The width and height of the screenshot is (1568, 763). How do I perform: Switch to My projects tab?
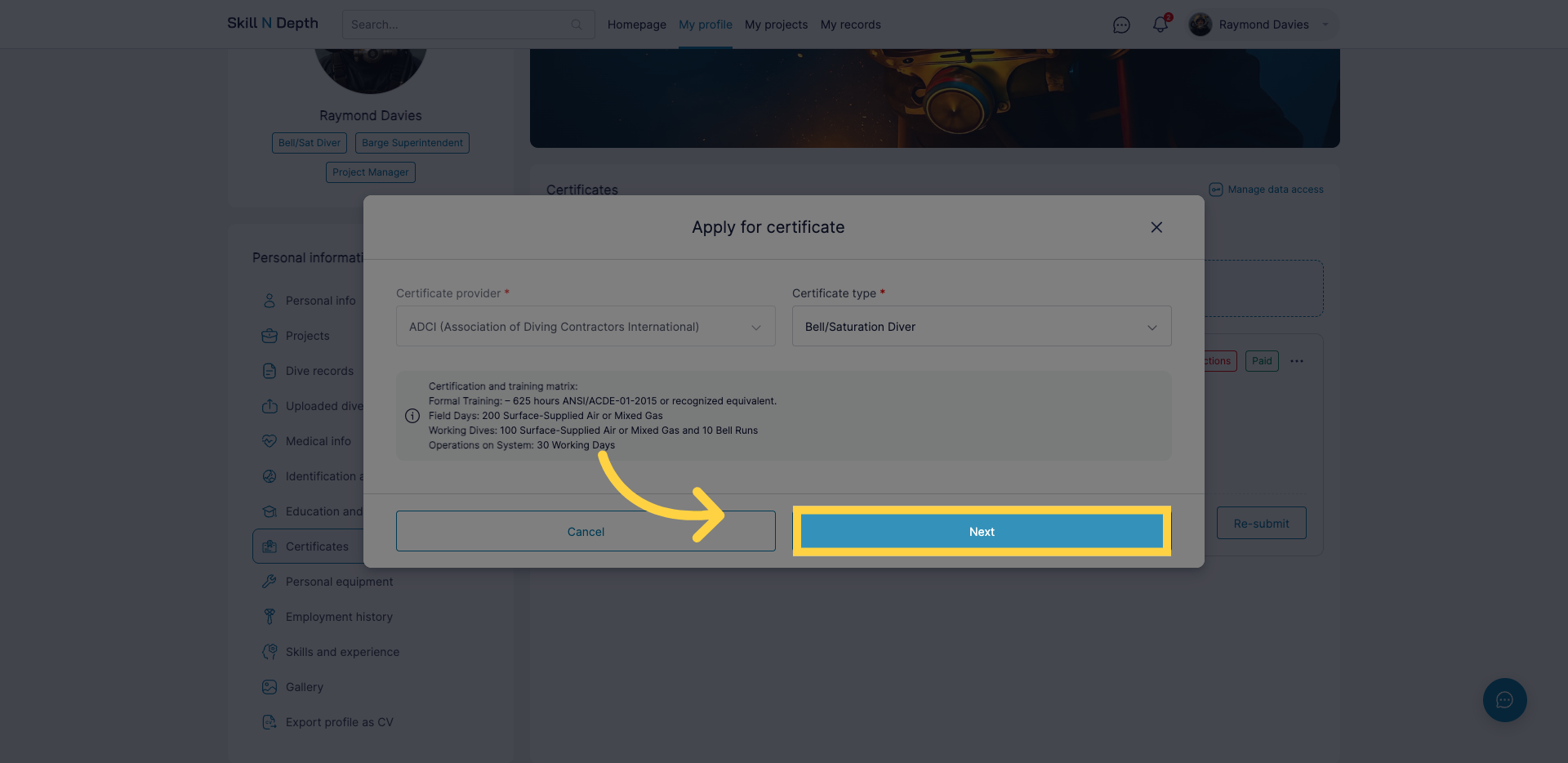[776, 25]
